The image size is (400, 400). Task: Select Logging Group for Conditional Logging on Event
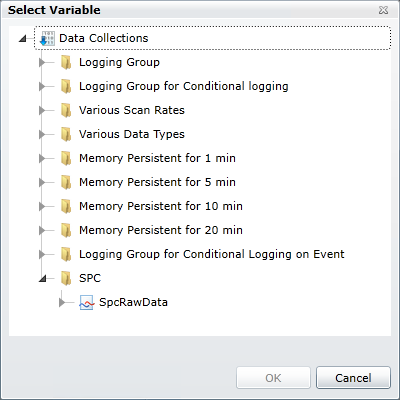212,254
